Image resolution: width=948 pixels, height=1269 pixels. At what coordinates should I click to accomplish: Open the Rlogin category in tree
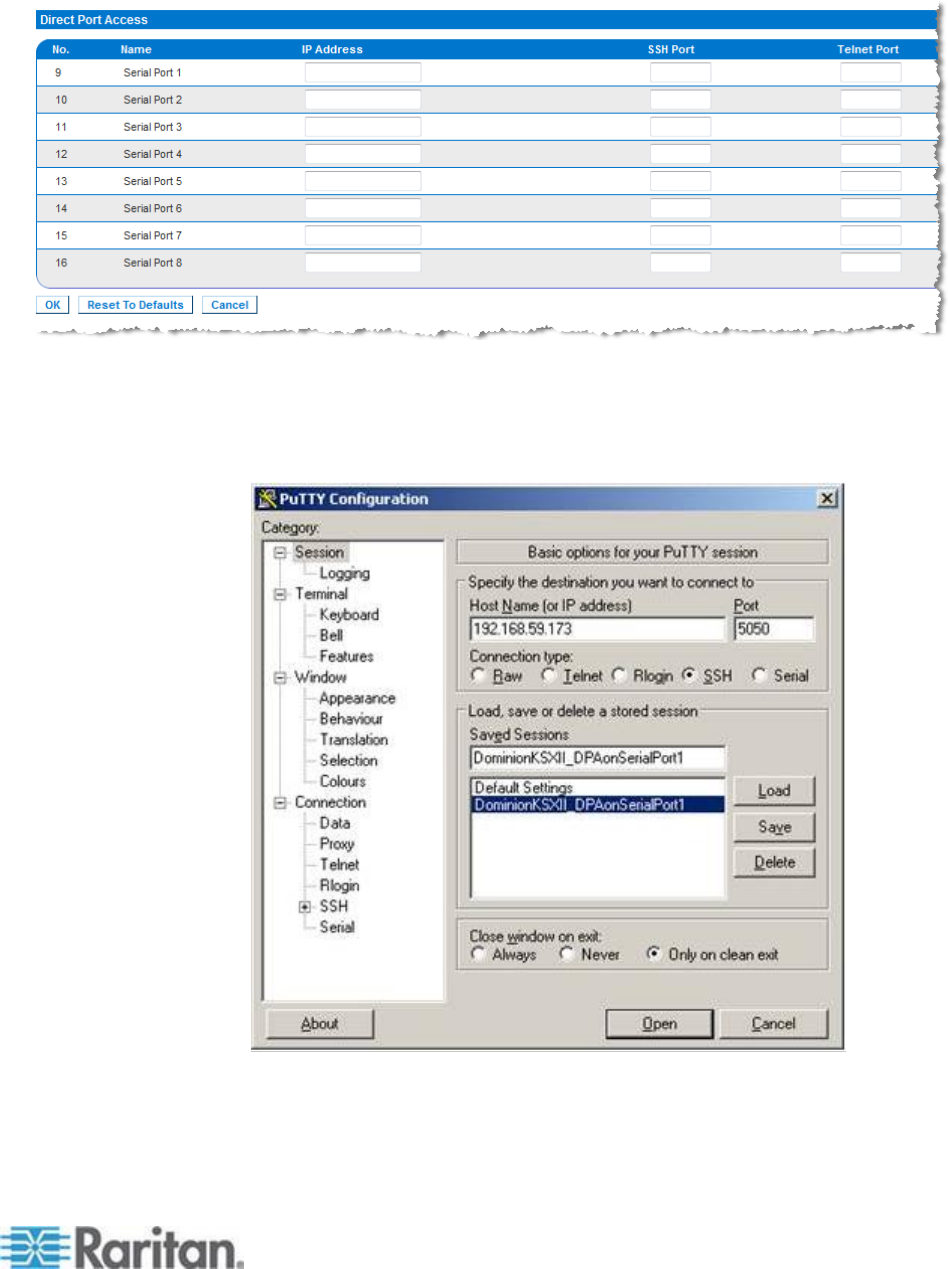click(339, 885)
